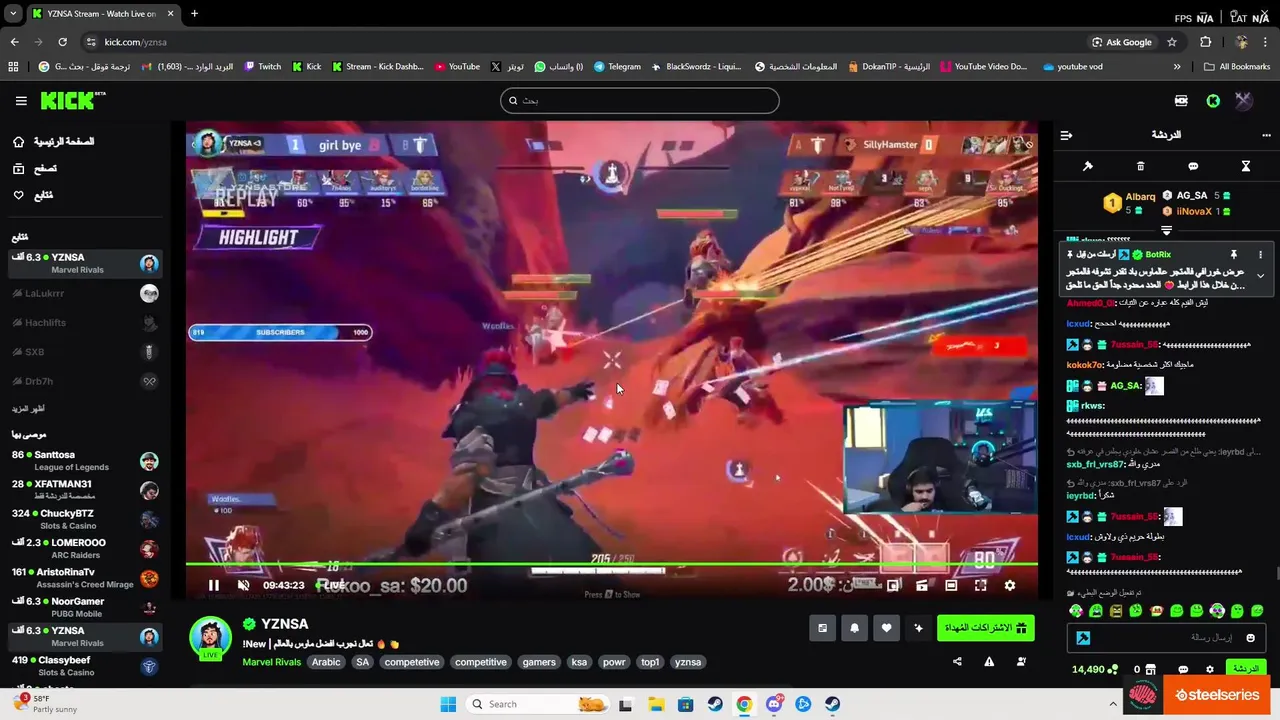Expand gift leaderboard handle
The width and height of the screenshot is (1280, 720).
click(x=1166, y=230)
